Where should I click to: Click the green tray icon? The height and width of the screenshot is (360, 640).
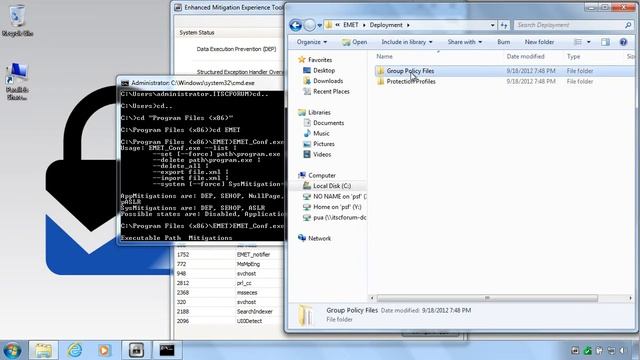[587, 351]
